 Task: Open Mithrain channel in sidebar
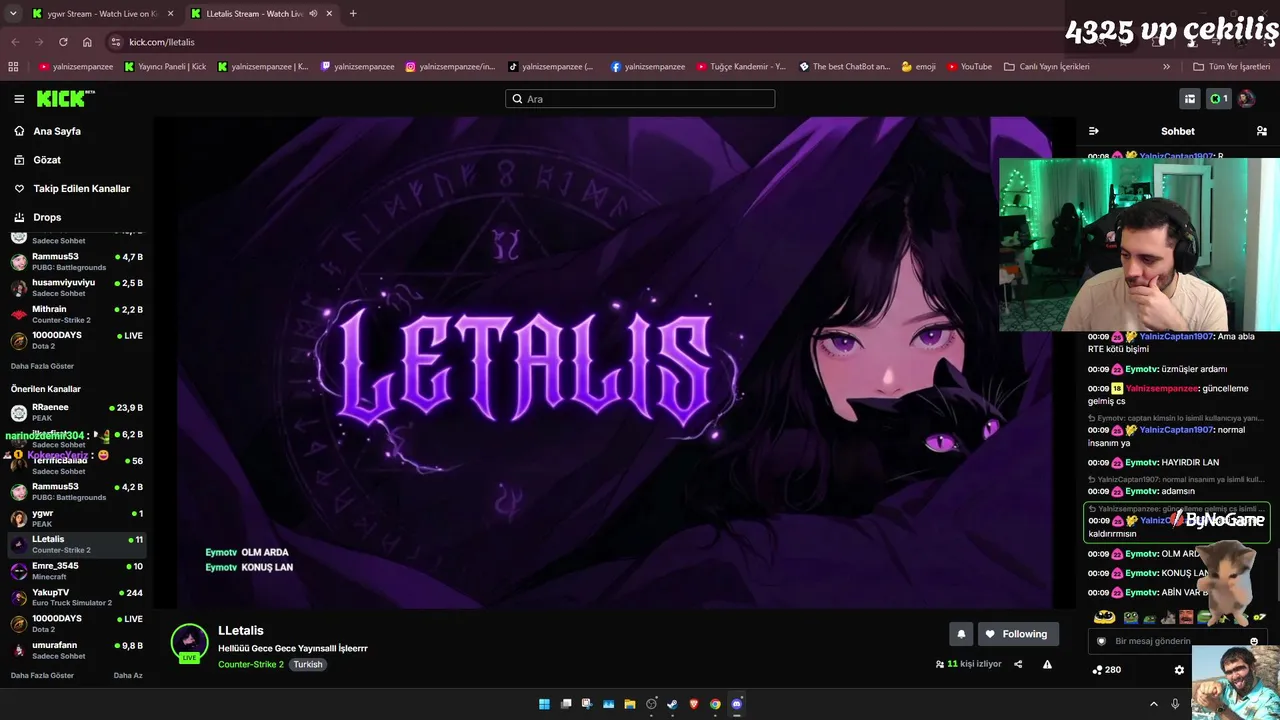pyautogui.click(x=77, y=314)
